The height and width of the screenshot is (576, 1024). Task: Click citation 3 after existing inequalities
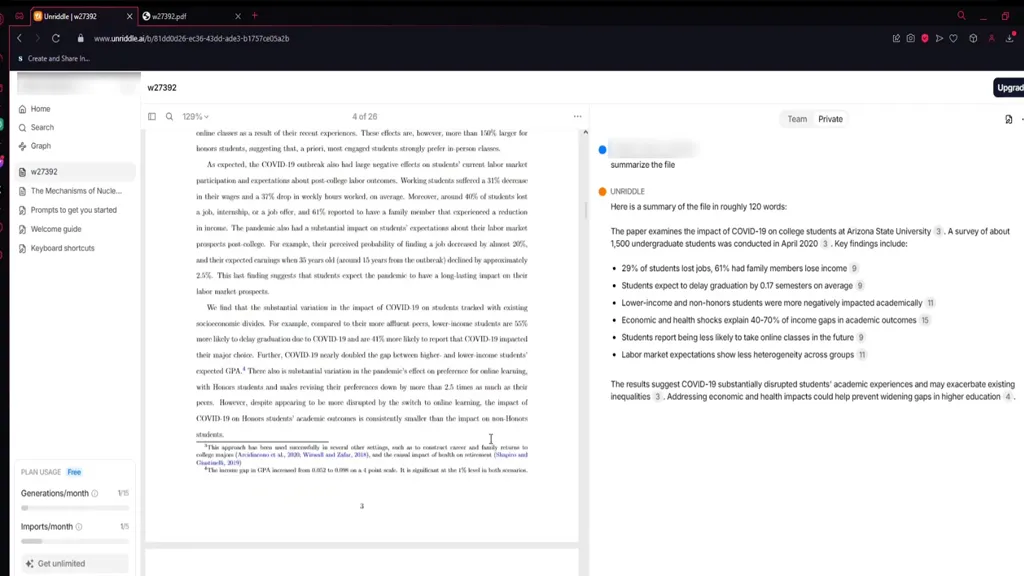[x=658, y=396]
